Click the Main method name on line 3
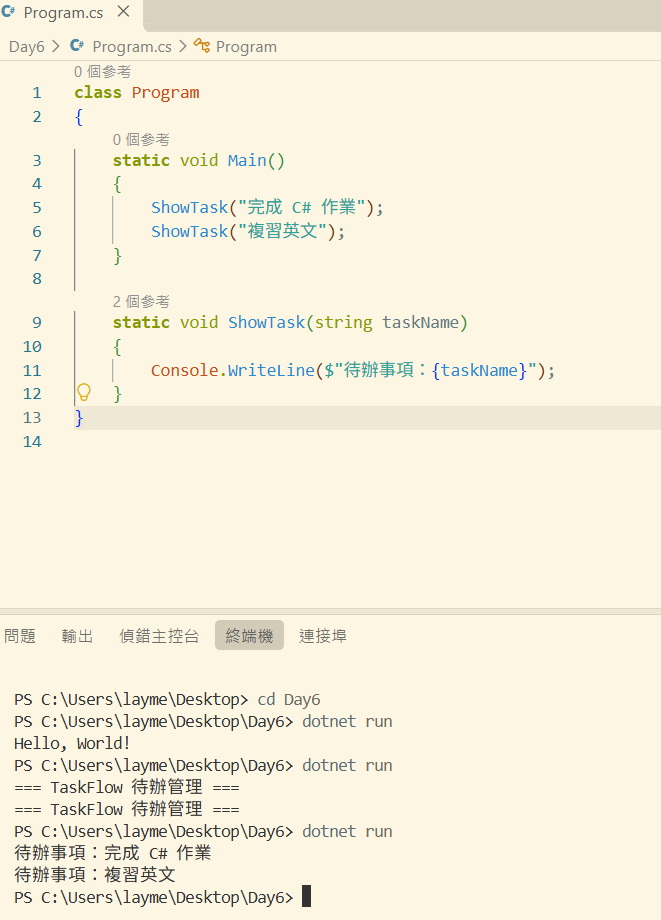 (247, 161)
